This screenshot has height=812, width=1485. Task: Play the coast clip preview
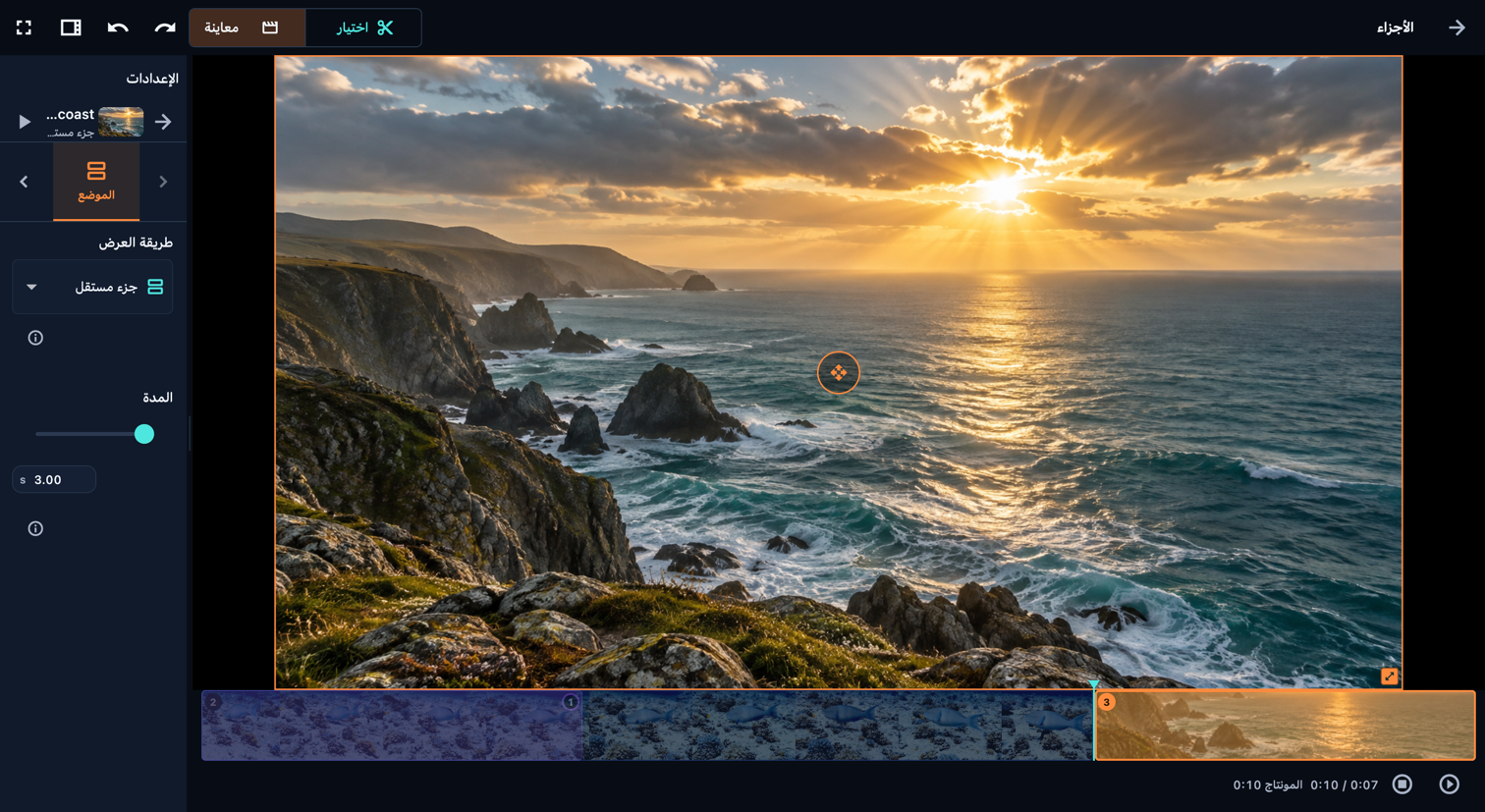pos(25,122)
